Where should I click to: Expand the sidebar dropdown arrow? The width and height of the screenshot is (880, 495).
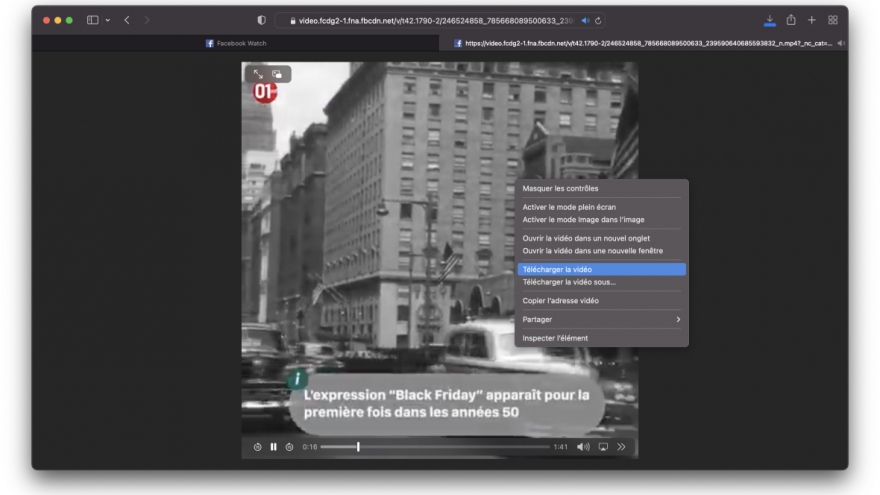click(107, 20)
